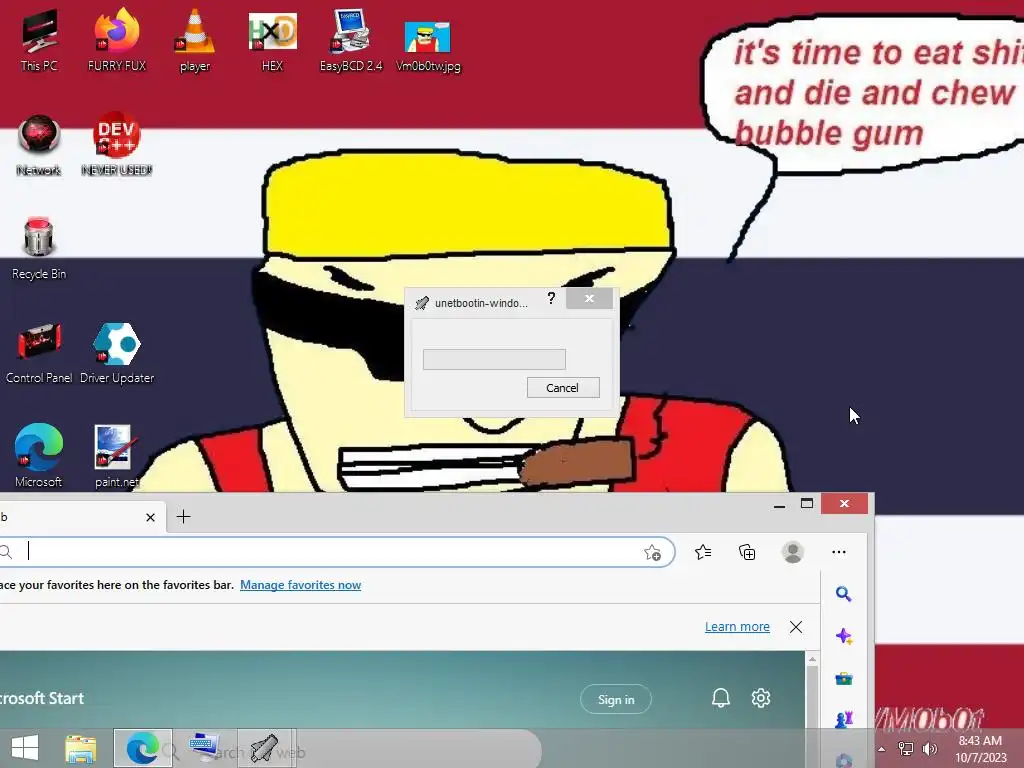Launch the EasyBCD 2.4 shortcut
Viewport: 1024px width, 768px height.
coord(351,39)
